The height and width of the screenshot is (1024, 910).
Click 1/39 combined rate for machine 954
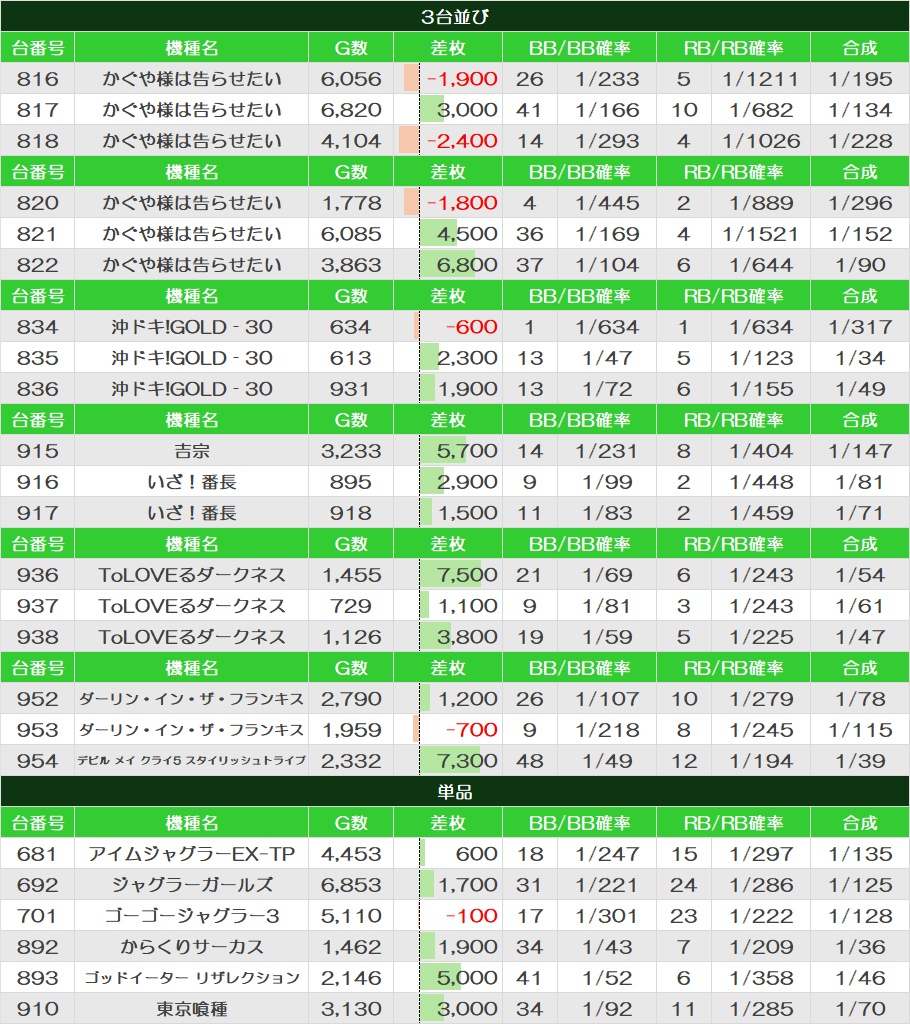[860, 761]
